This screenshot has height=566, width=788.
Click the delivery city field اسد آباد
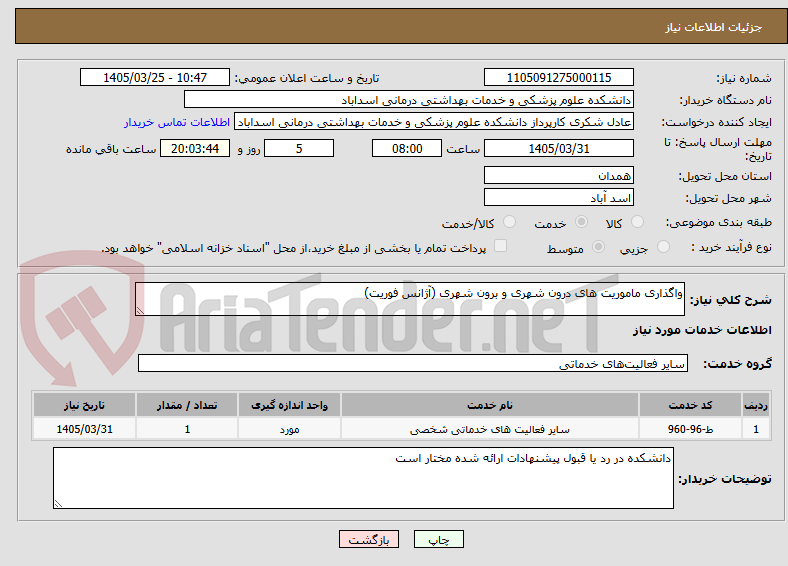point(558,198)
